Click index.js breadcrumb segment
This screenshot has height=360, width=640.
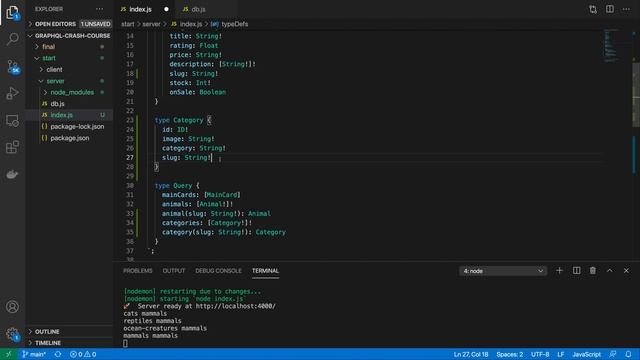[187, 24]
